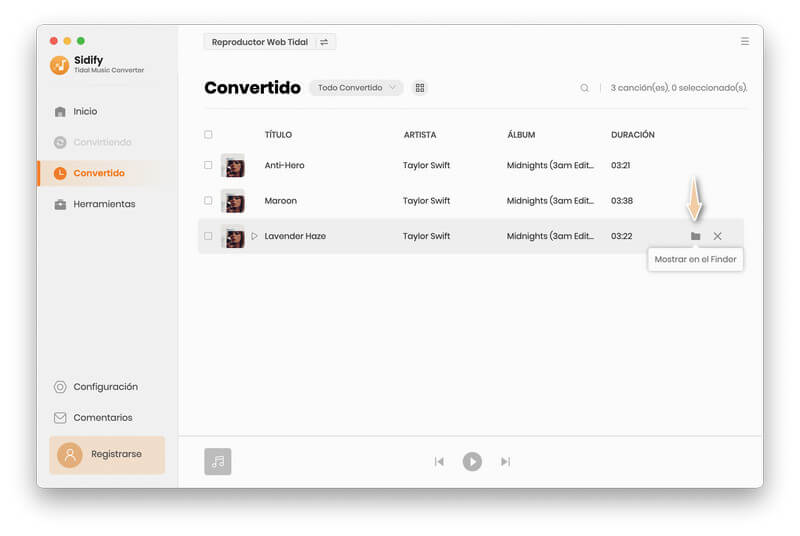Click the TÍTULO column header

pos(278,135)
